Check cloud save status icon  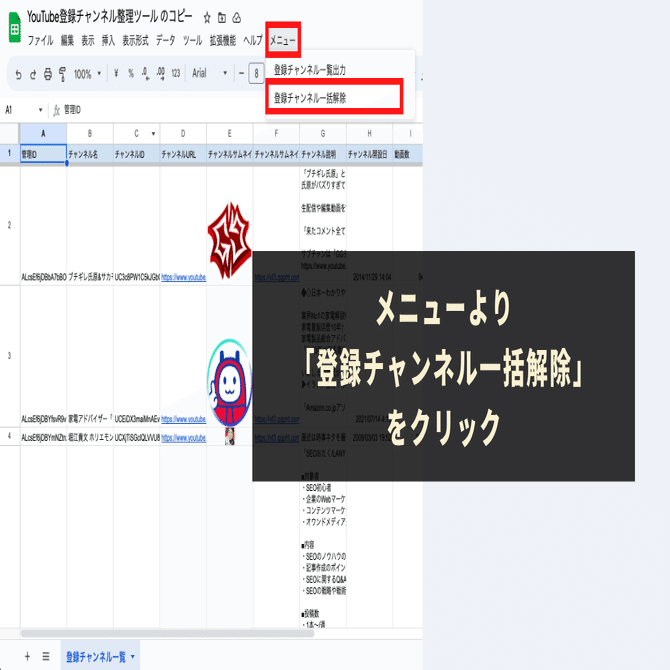[236, 18]
